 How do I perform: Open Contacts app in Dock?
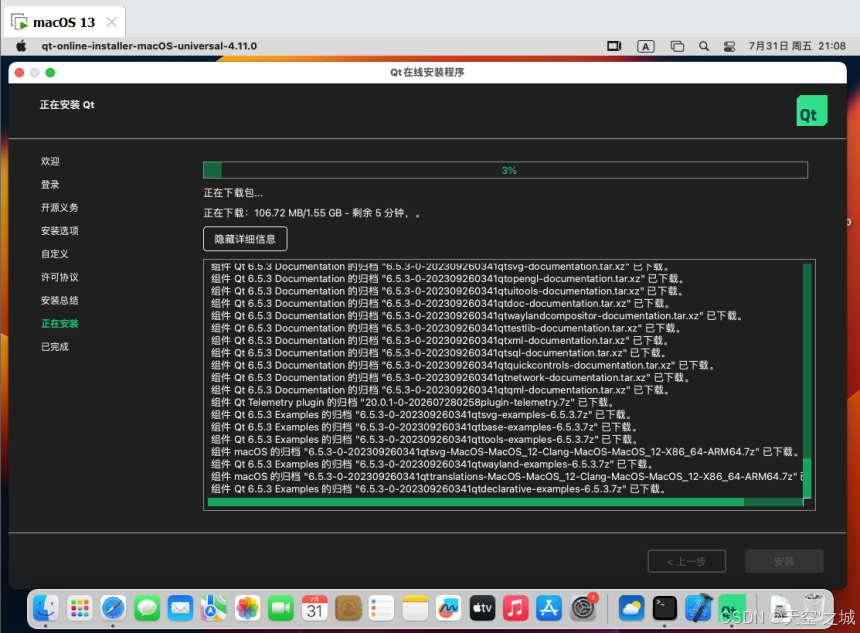coord(348,608)
